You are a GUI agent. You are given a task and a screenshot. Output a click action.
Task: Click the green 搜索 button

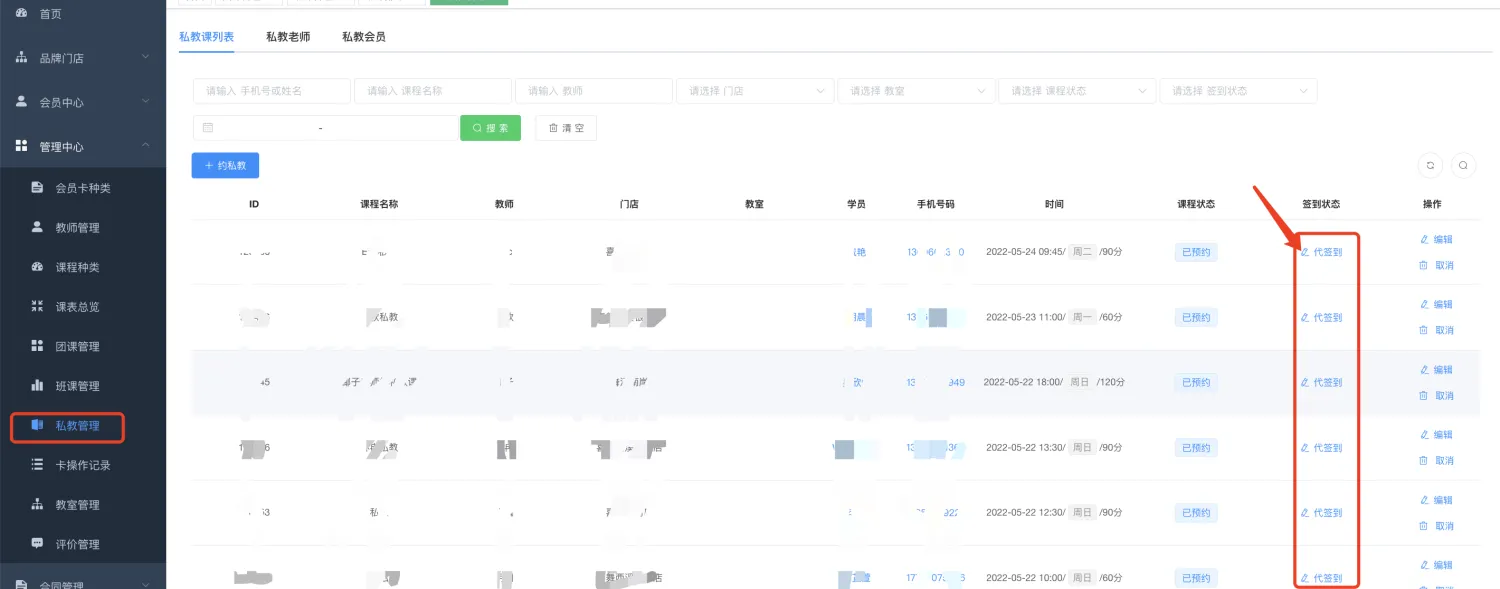[x=490, y=128]
